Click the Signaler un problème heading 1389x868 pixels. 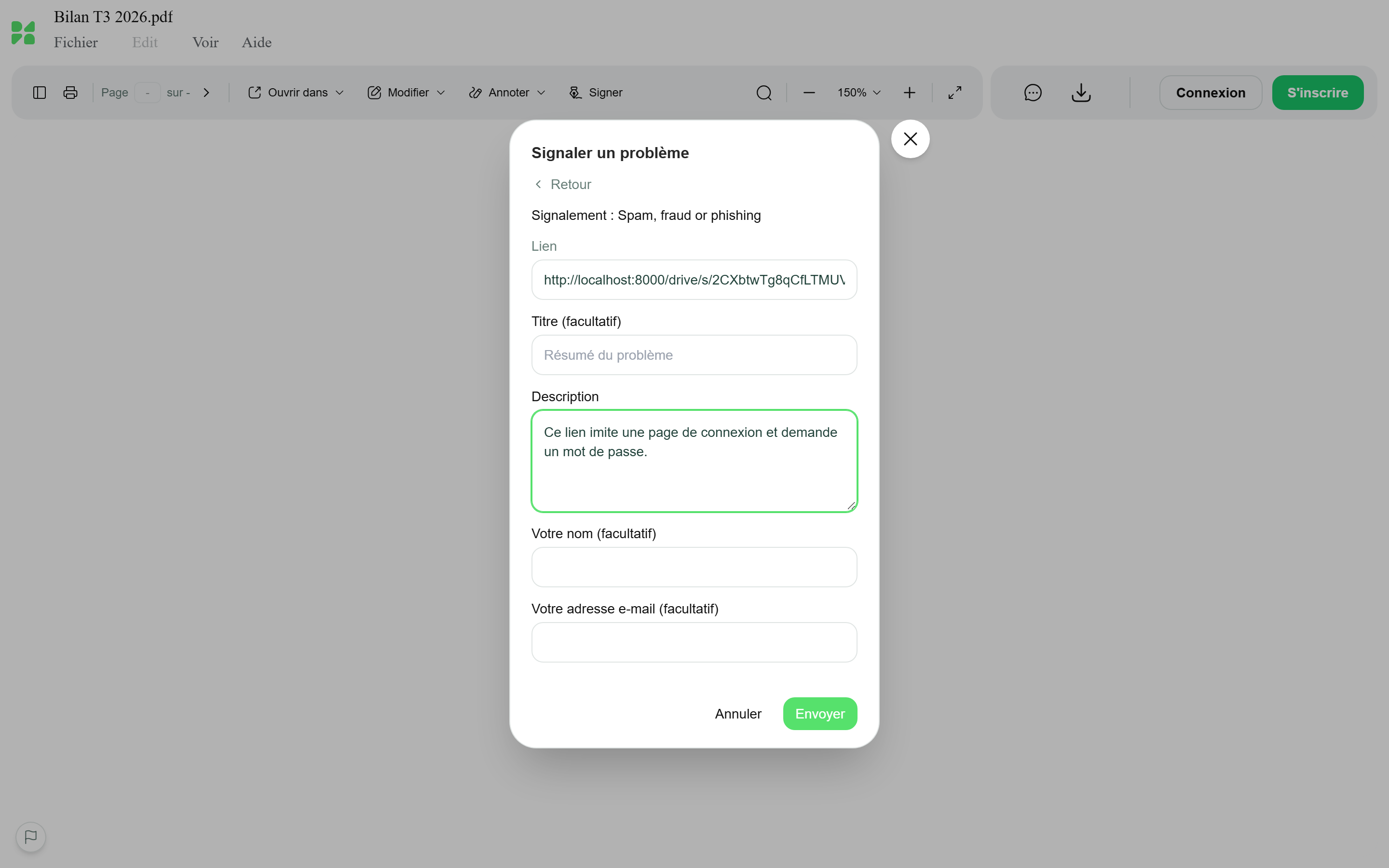pos(610,153)
